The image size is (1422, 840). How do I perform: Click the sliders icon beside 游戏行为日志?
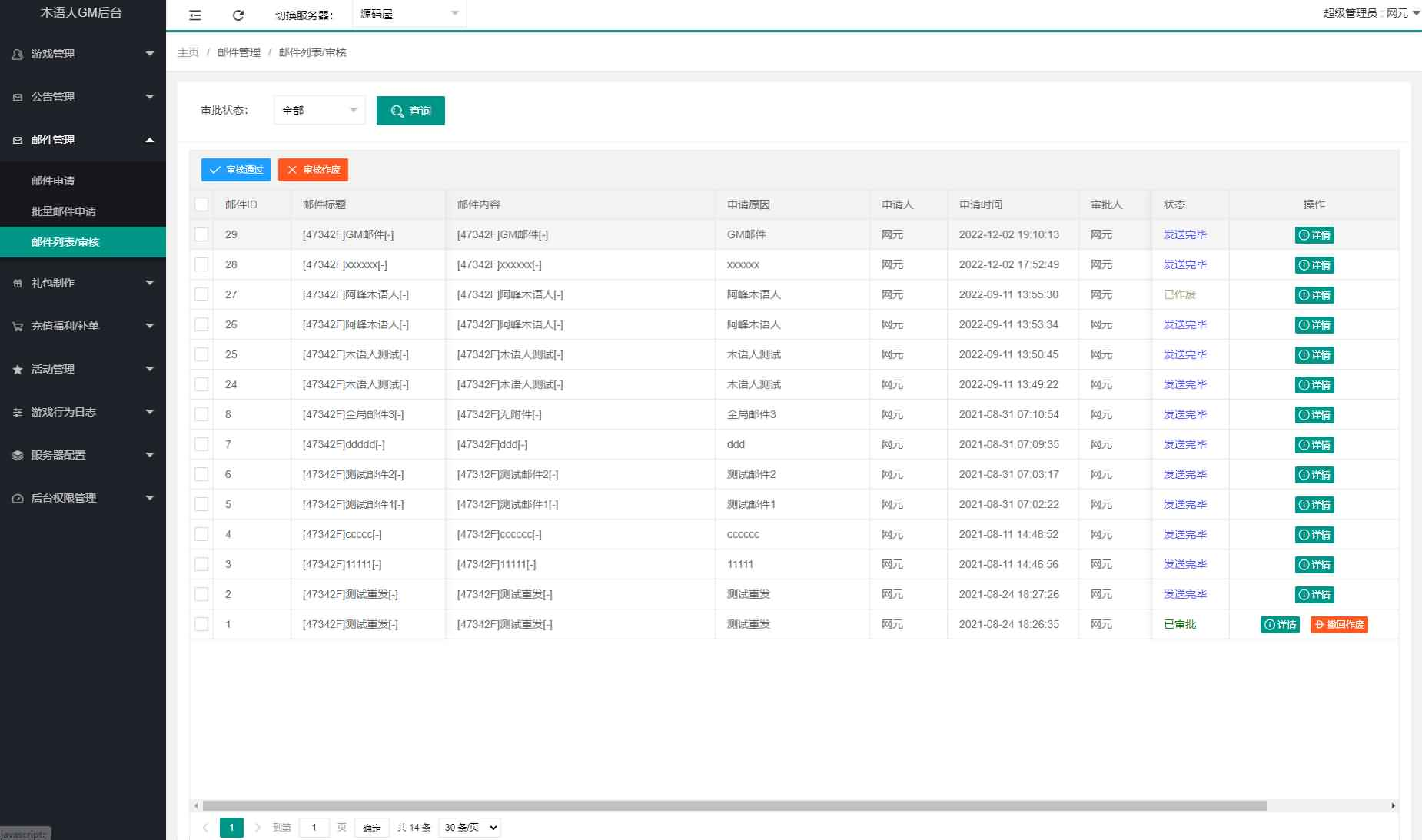coord(18,412)
